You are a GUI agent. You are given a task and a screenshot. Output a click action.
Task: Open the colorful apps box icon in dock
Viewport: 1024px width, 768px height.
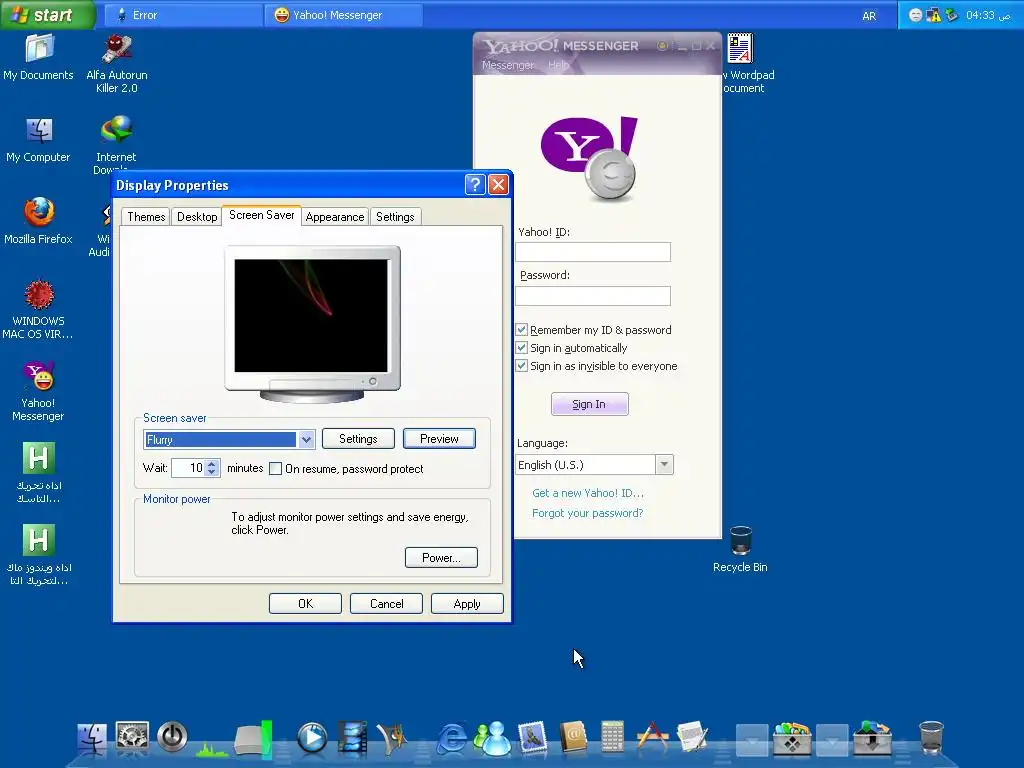792,739
